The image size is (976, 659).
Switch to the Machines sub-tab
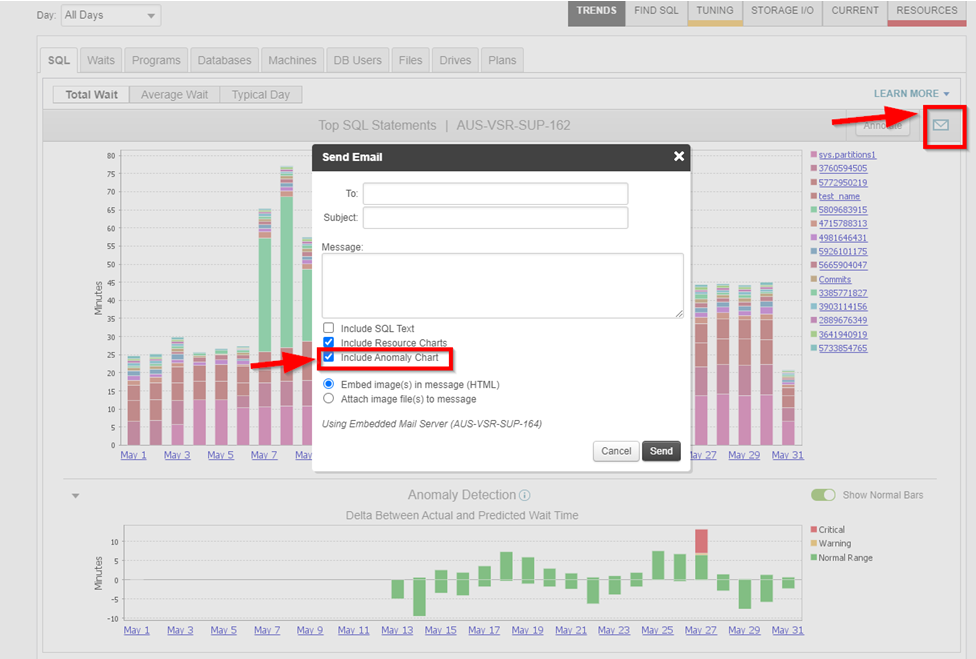tap(293, 60)
